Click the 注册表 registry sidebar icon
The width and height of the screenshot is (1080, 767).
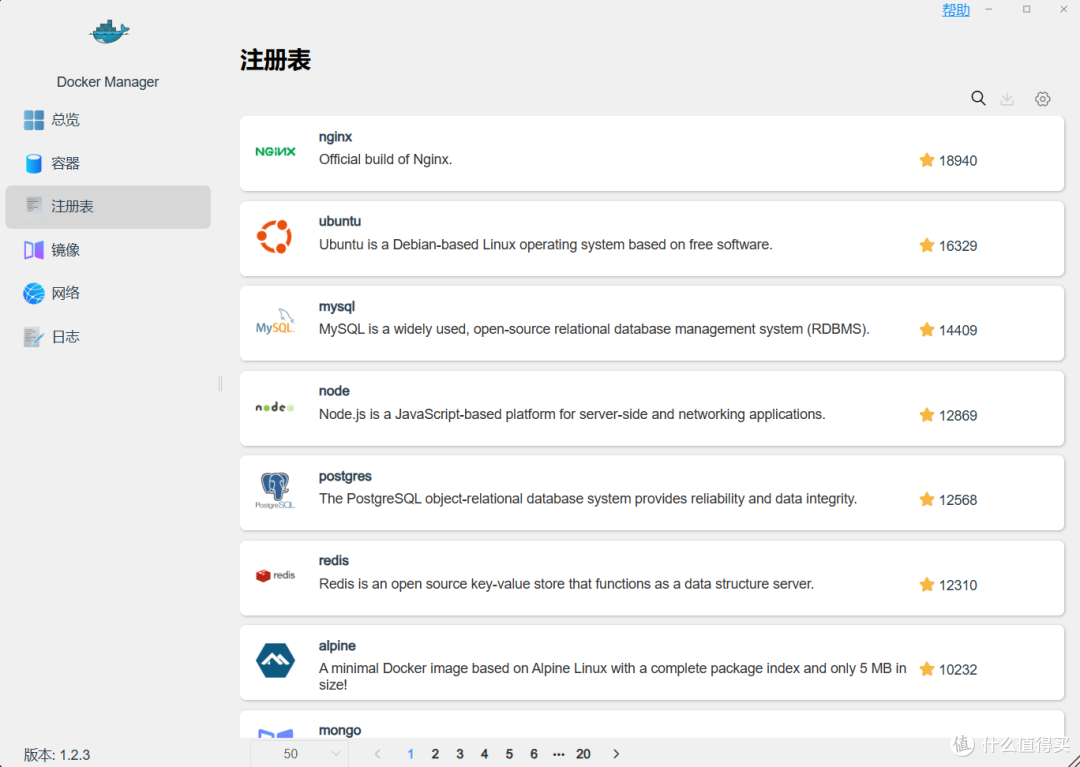click(x=33, y=206)
